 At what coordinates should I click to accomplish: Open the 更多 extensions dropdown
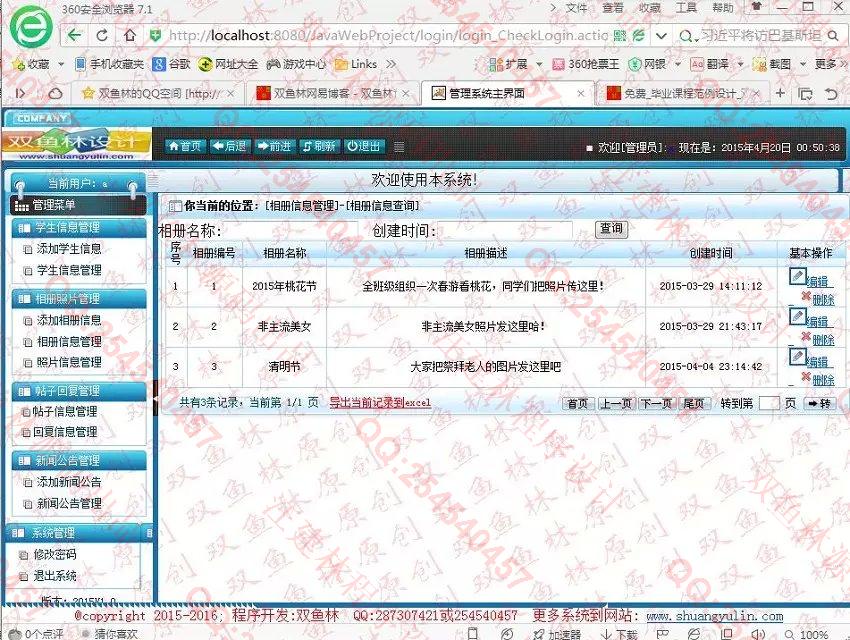[x=829, y=64]
